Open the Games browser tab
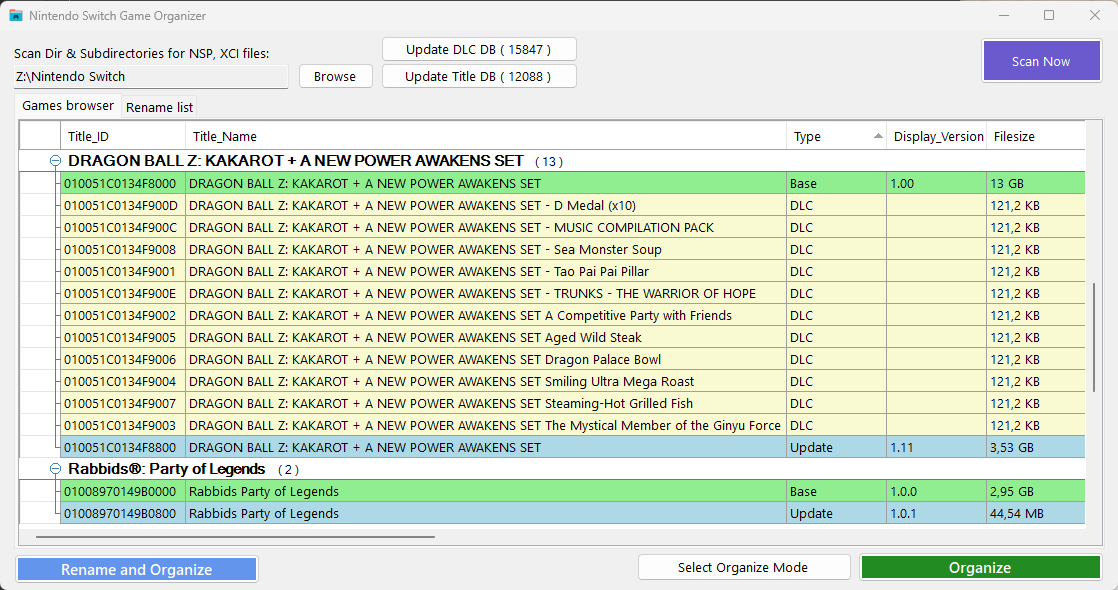This screenshot has width=1118, height=590. (68, 106)
